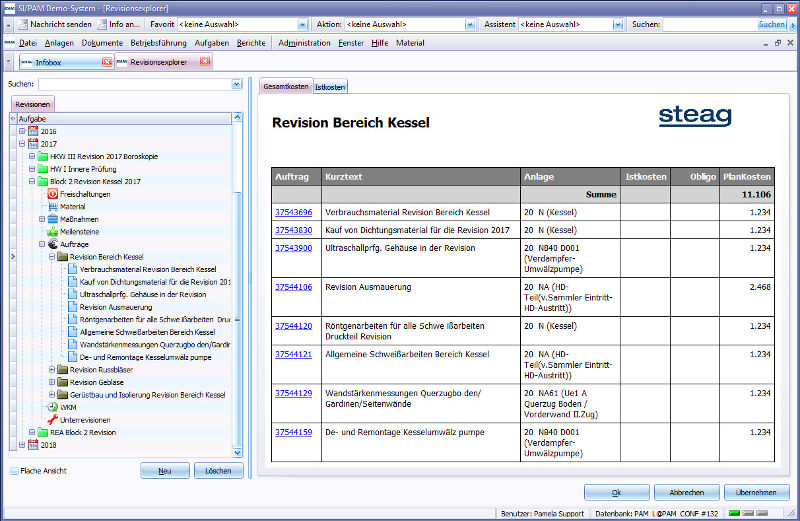Click the WKM clock icon

pyautogui.click(x=53, y=407)
